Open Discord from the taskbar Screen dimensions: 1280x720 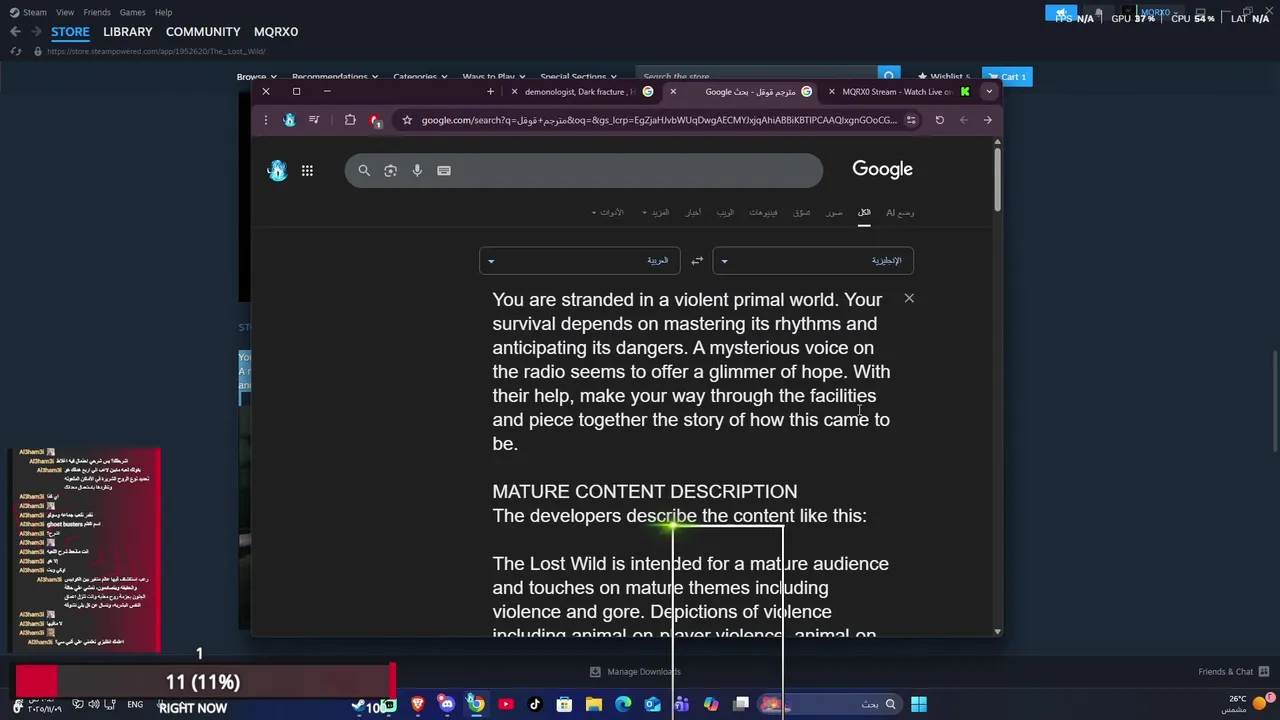point(447,704)
